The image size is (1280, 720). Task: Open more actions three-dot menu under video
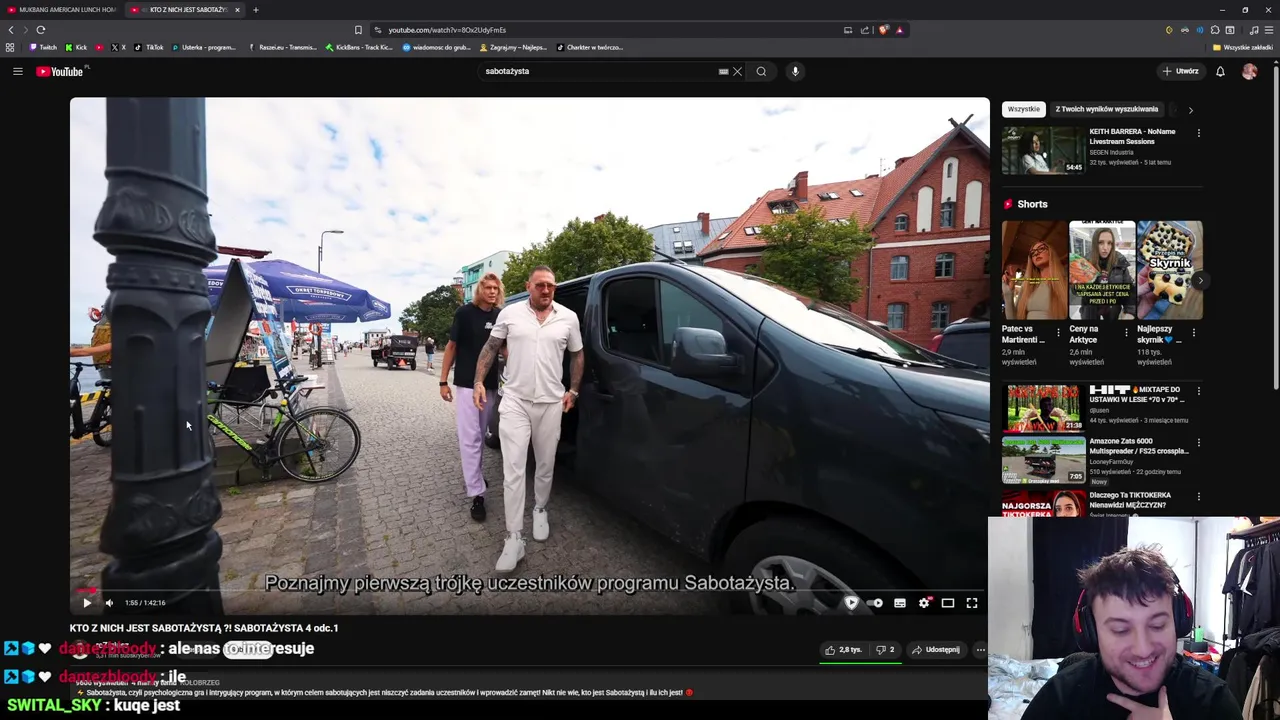(x=980, y=650)
